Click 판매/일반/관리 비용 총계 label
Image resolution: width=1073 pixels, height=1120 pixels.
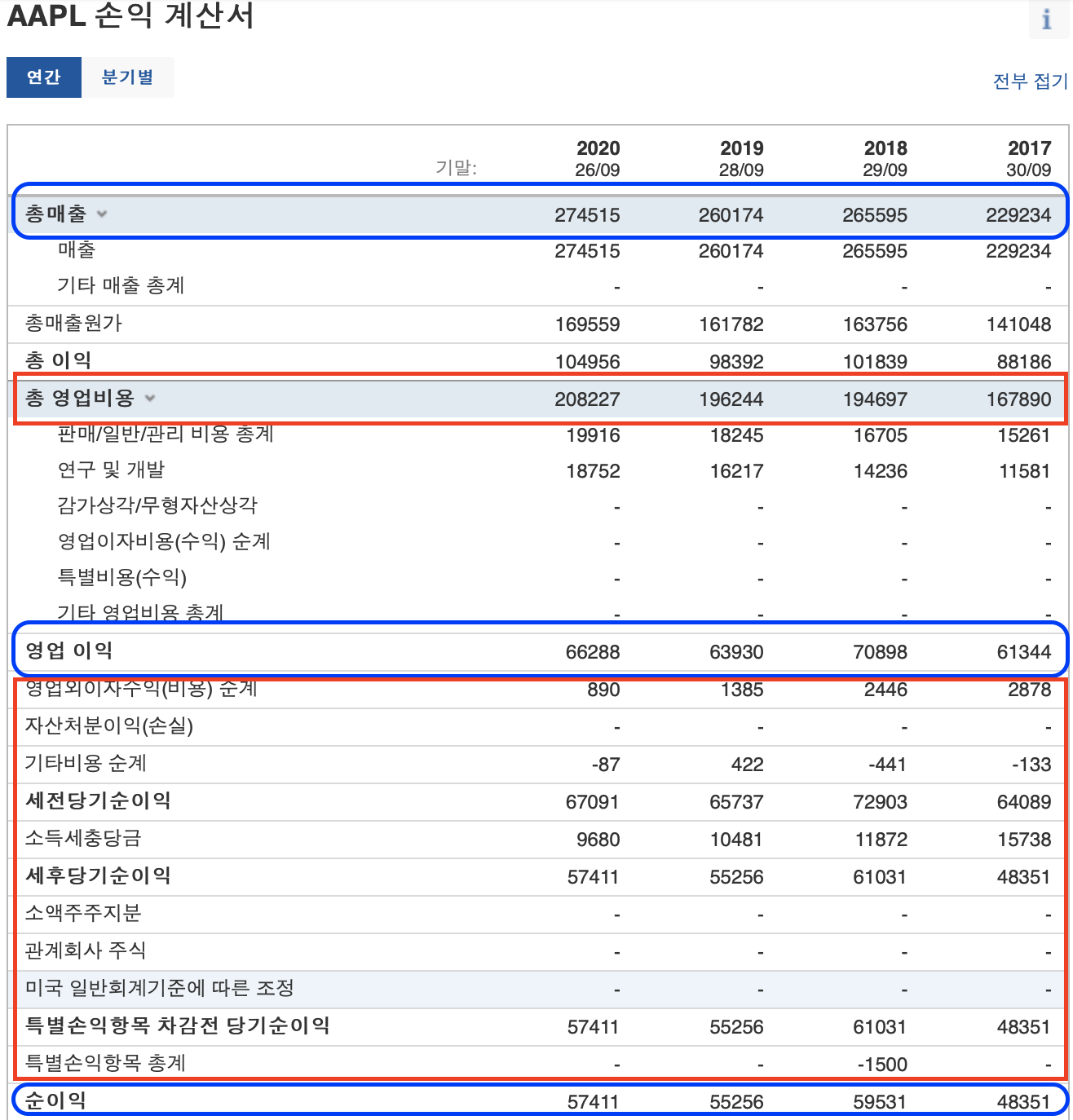click(x=166, y=434)
